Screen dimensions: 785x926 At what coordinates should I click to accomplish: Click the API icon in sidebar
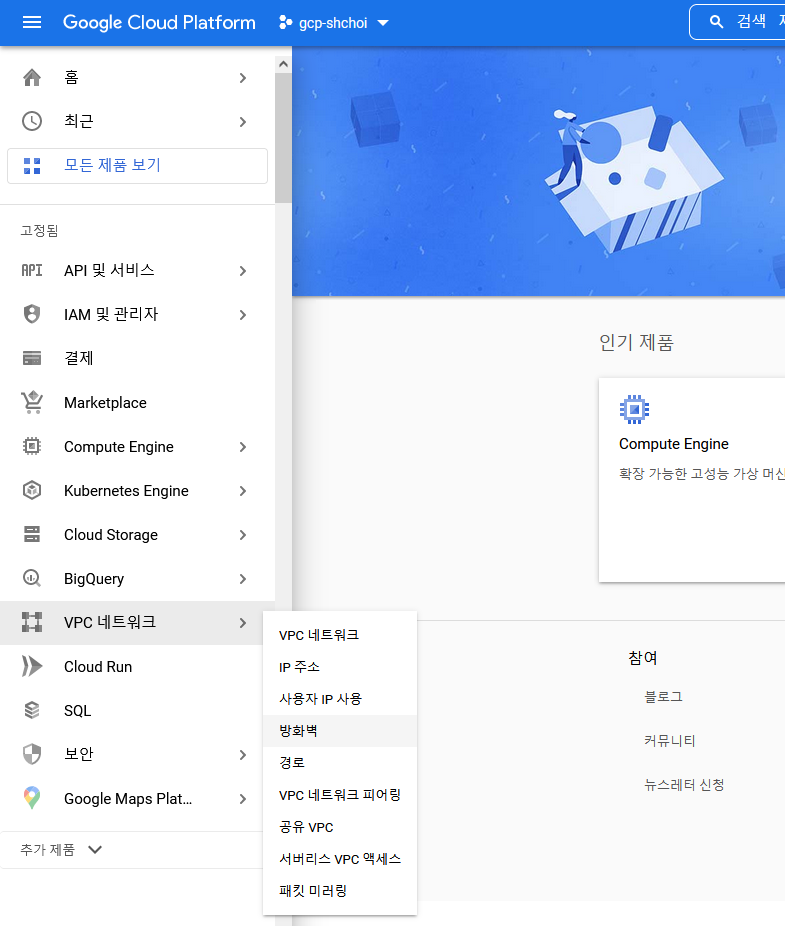(x=32, y=270)
